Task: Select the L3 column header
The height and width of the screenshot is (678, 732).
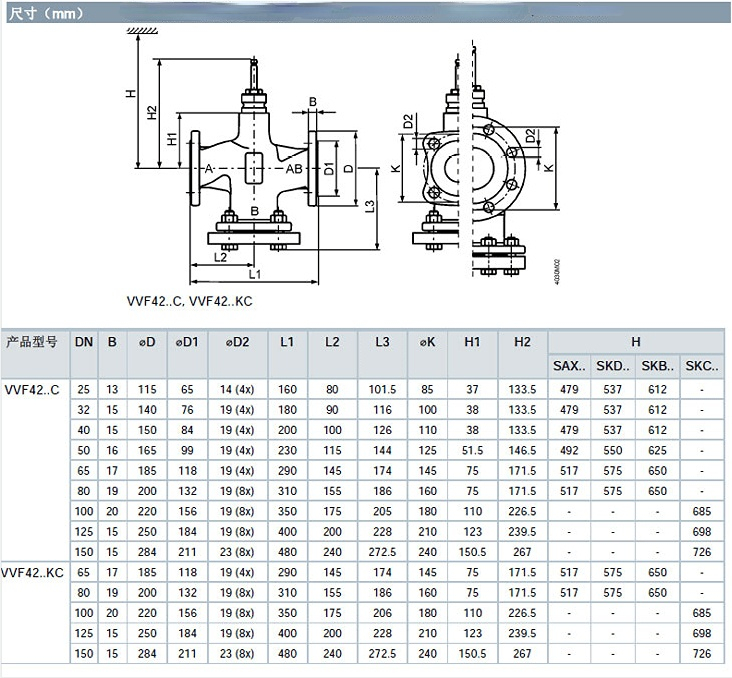Action: tap(383, 341)
